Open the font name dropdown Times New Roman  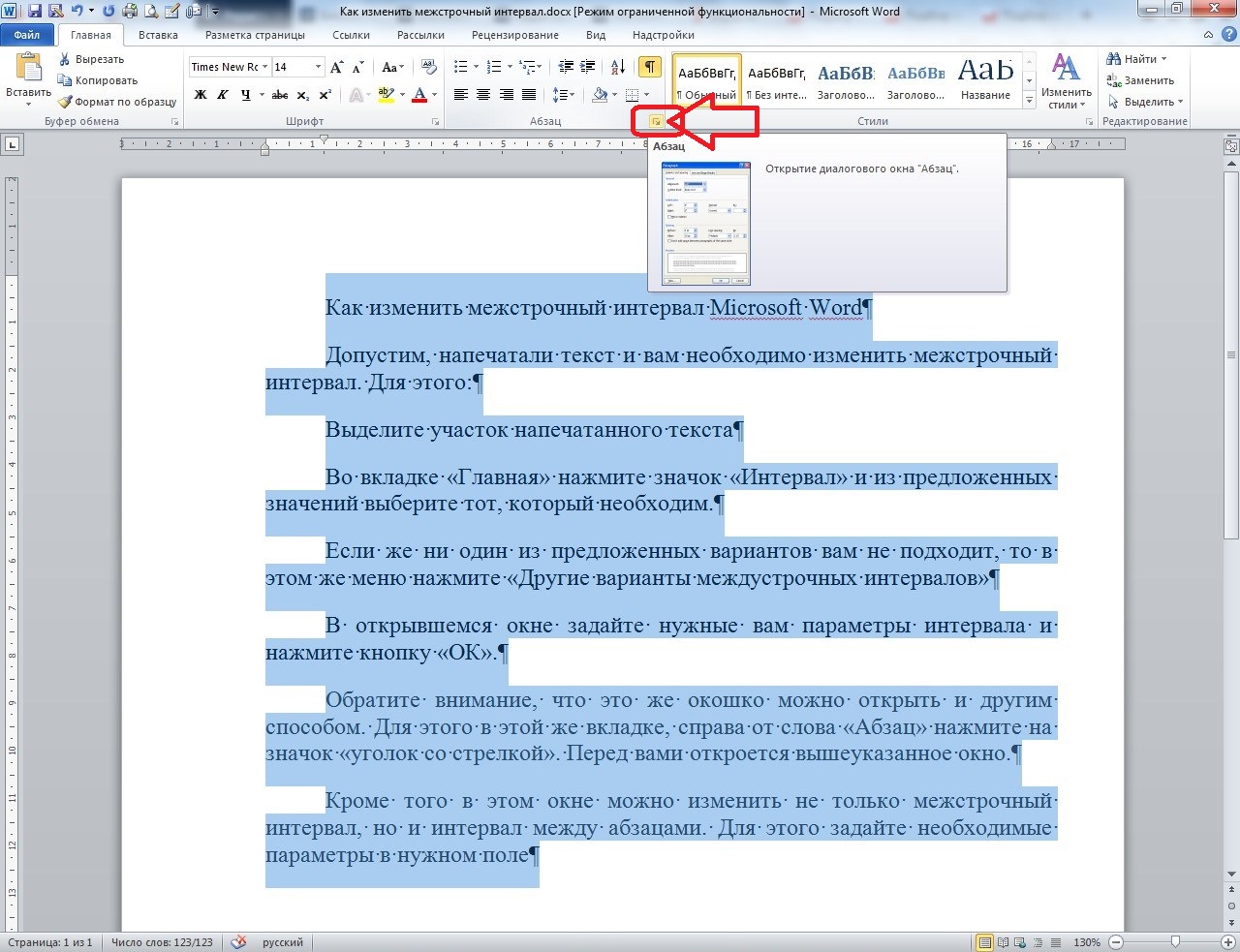click(x=264, y=67)
